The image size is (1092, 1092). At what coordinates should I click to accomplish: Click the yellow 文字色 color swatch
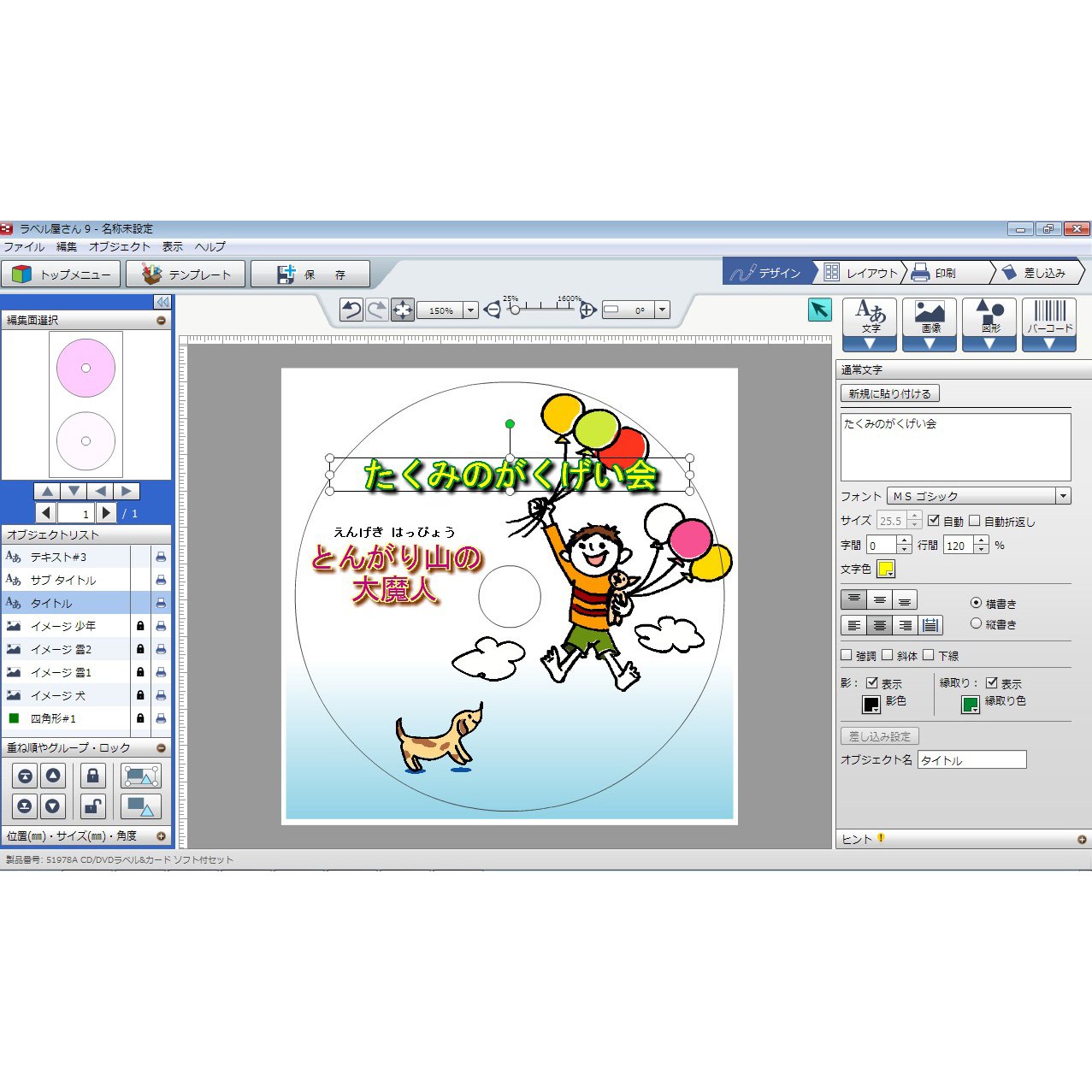tap(885, 570)
